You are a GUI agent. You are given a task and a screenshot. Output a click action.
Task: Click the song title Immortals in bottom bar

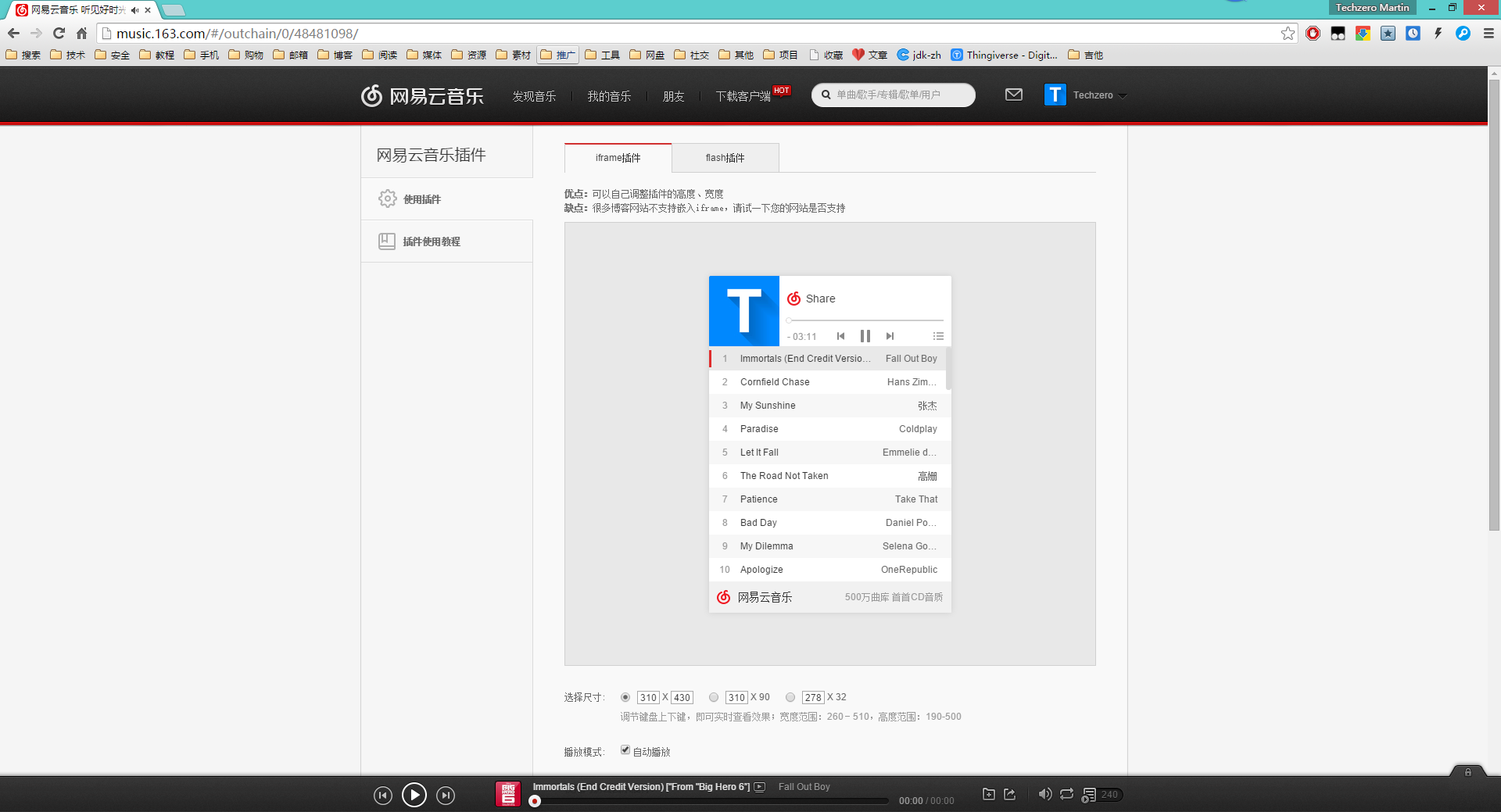point(641,787)
